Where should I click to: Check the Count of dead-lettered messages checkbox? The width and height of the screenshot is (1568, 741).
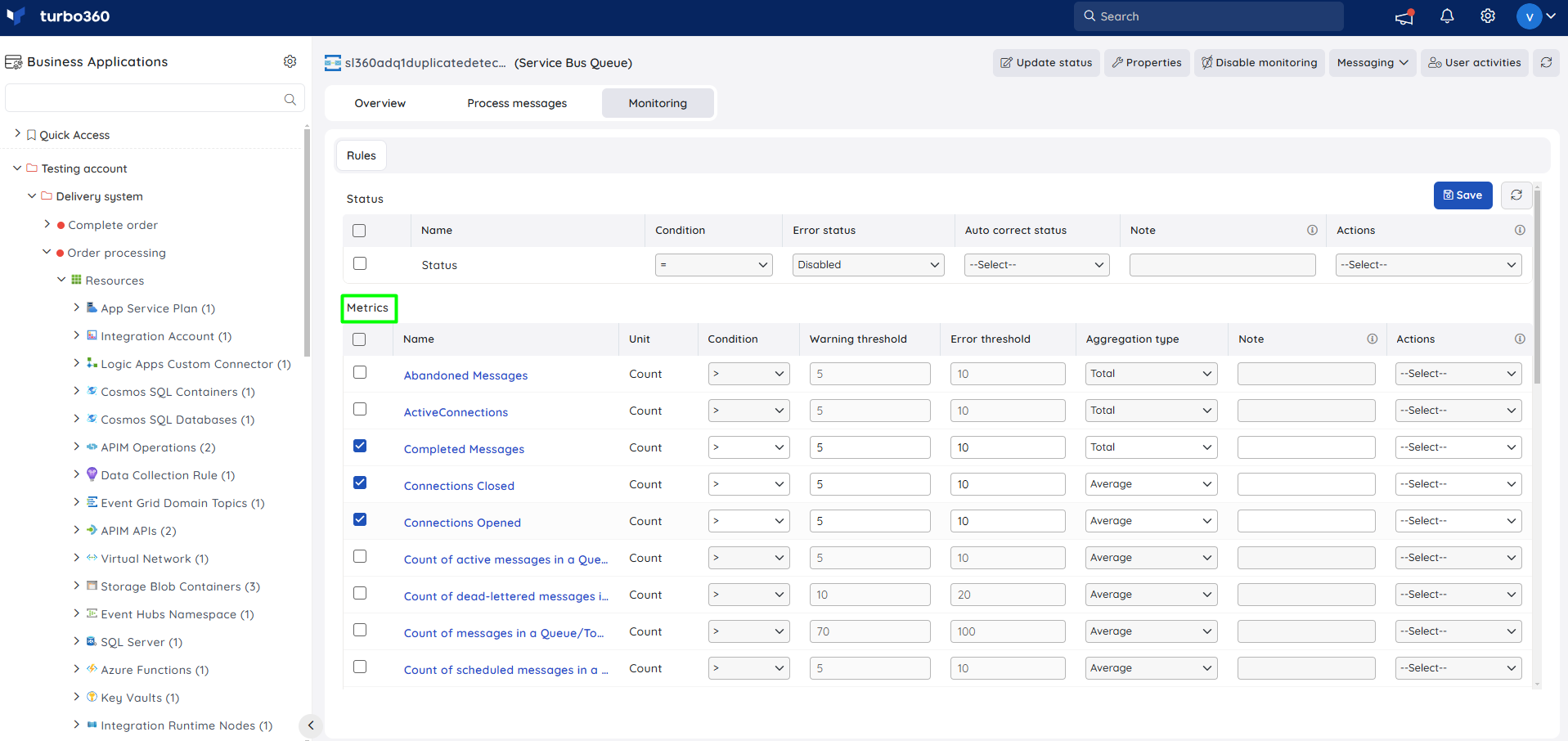360,593
